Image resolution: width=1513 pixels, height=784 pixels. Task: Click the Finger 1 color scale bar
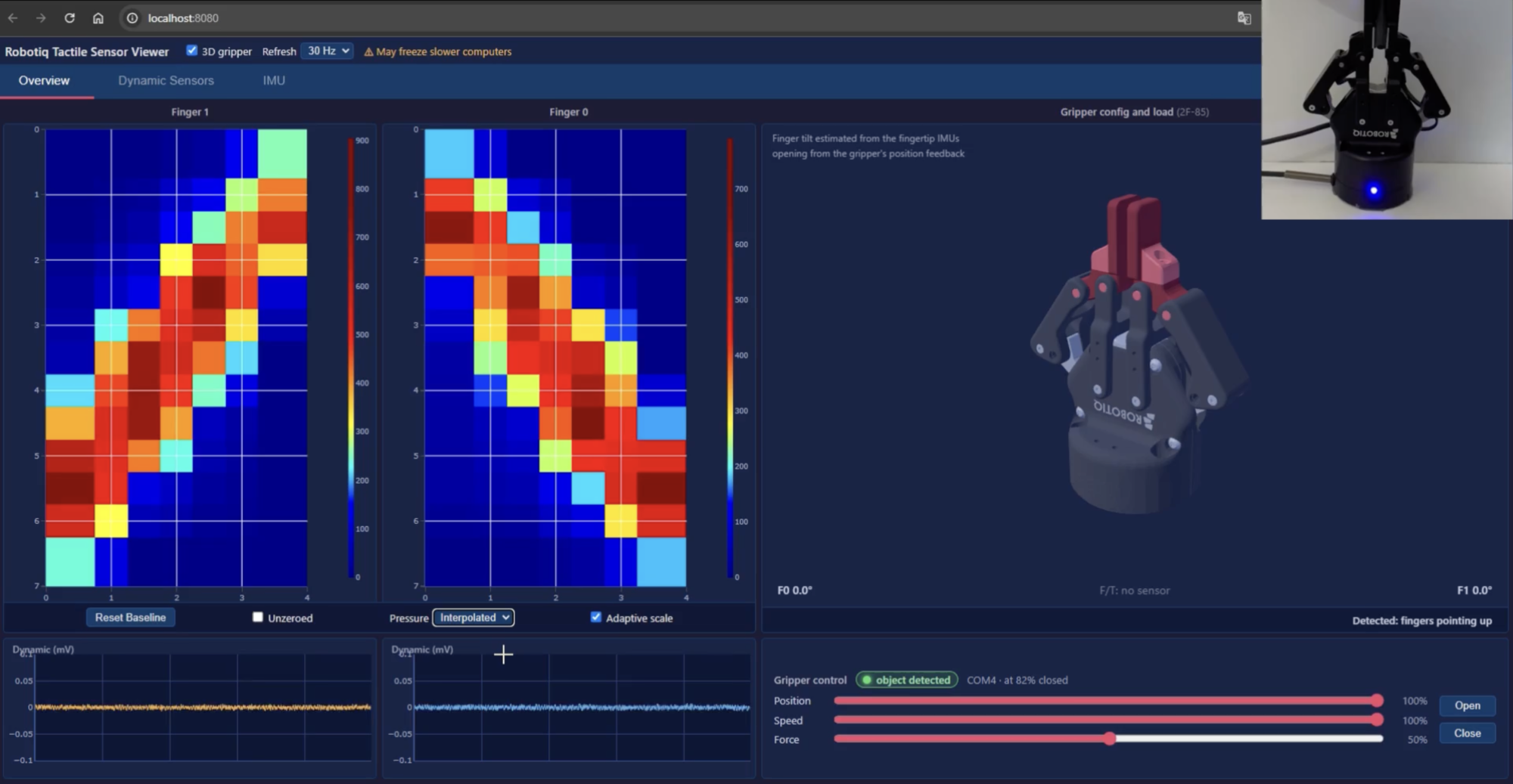[x=351, y=358]
